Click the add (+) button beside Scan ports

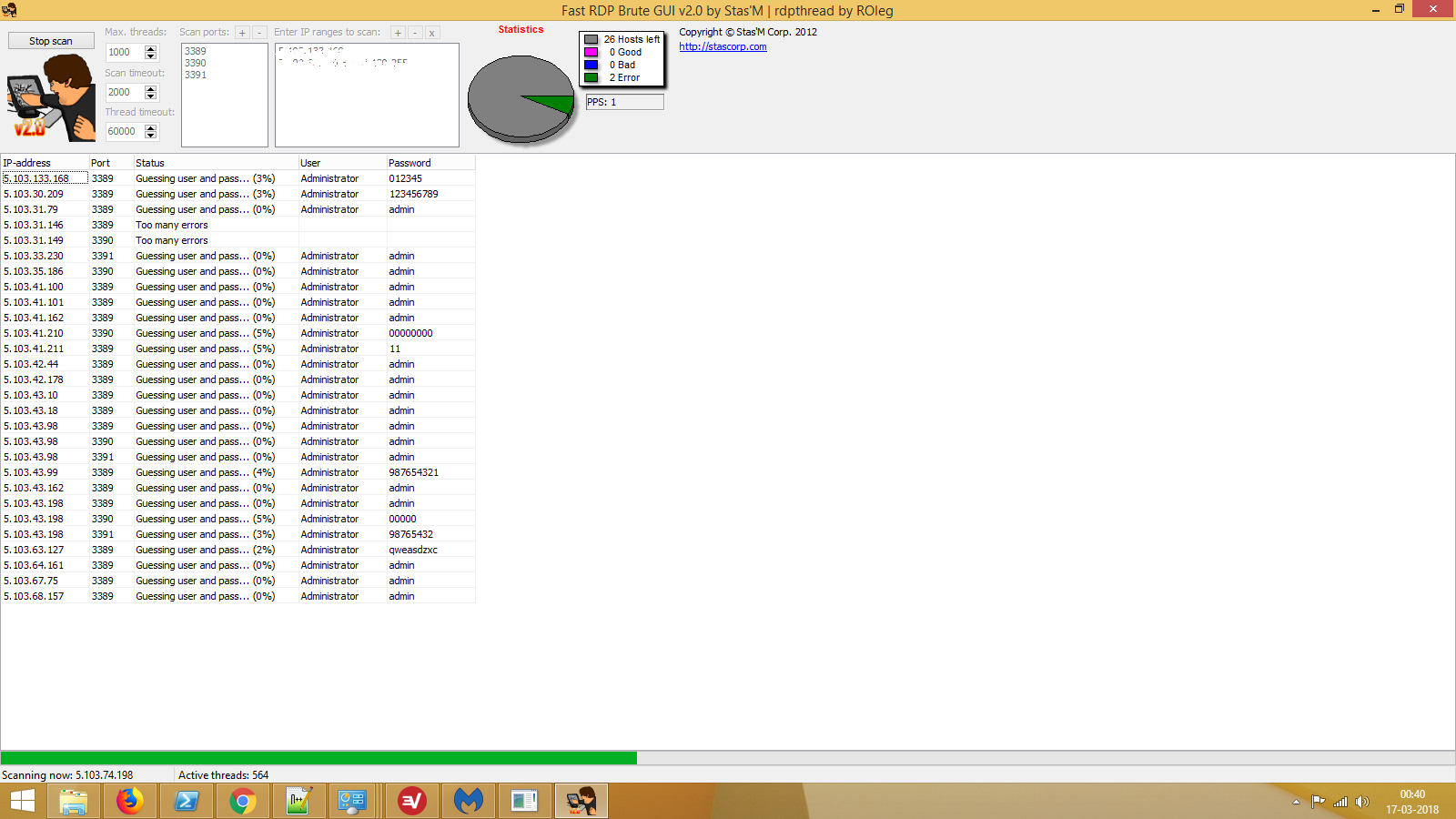[x=242, y=33]
